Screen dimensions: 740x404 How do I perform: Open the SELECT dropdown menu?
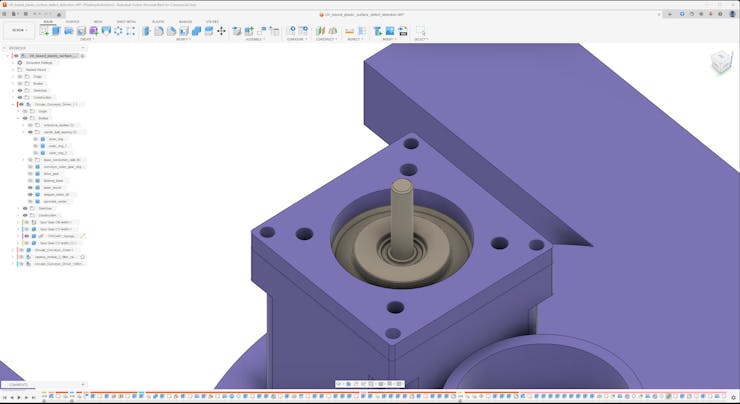click(x=421, y=39)
